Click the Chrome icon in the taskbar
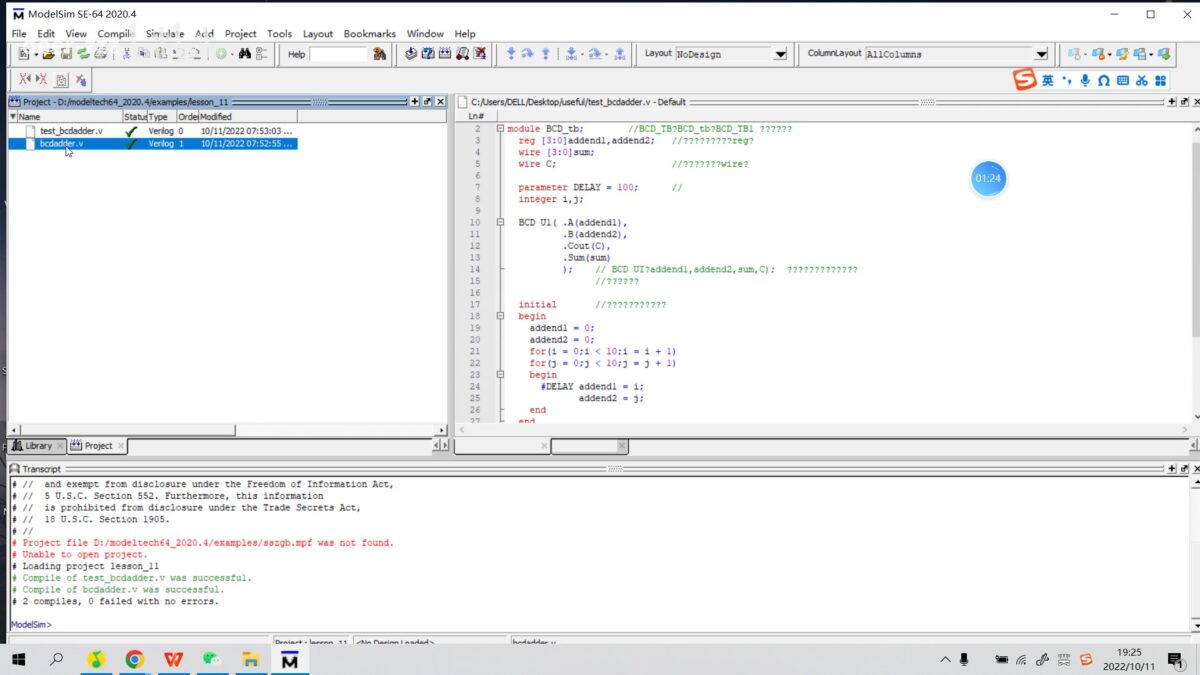Viewport: 1200px width, 675px height. point(134,659)
